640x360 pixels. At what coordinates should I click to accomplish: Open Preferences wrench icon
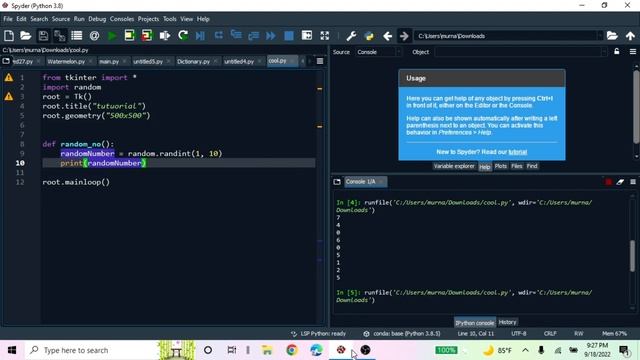[351, 36]
